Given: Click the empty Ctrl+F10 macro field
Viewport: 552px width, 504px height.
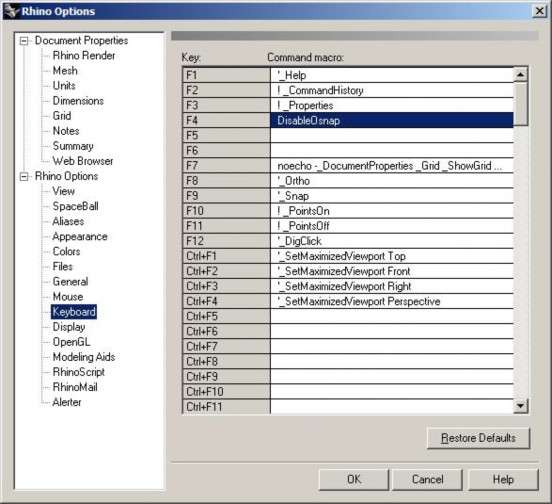Looking at the screenshot, I should [x=392, y=392].
